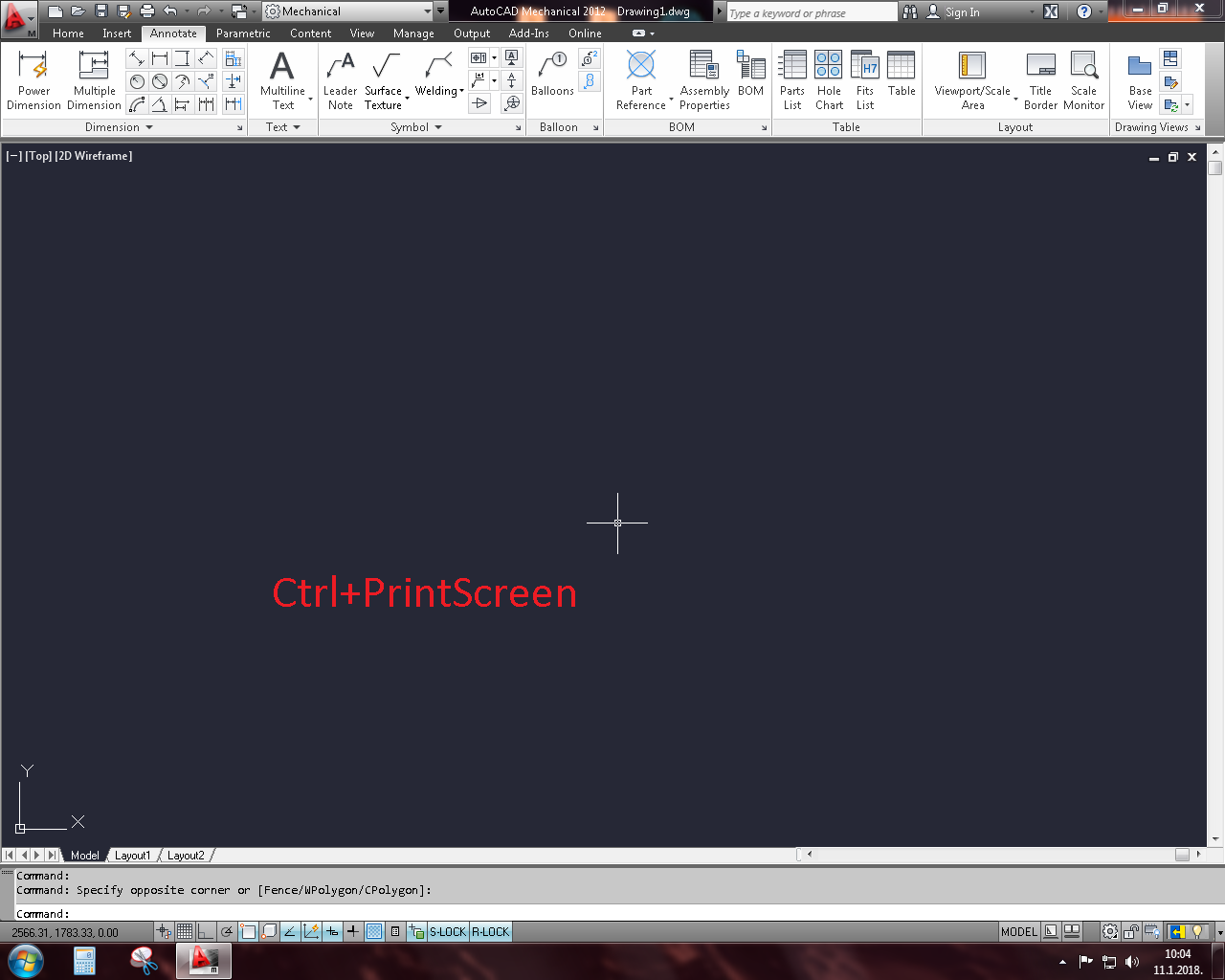Screen dimensions: 1225x980
Task: Expand the Welding symbol dropdown
Action: (462, 92)
